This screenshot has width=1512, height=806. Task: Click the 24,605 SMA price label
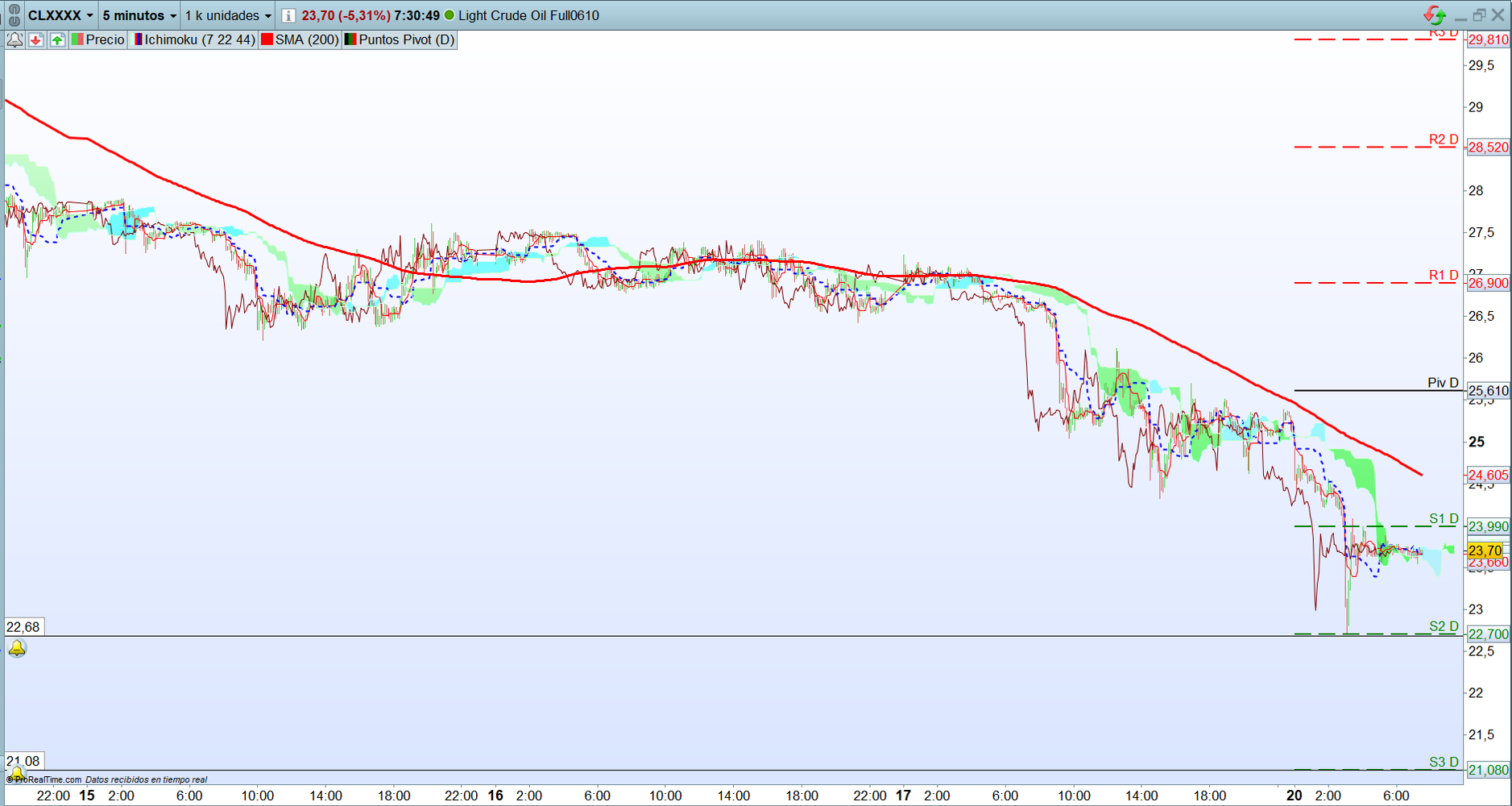1488,475
